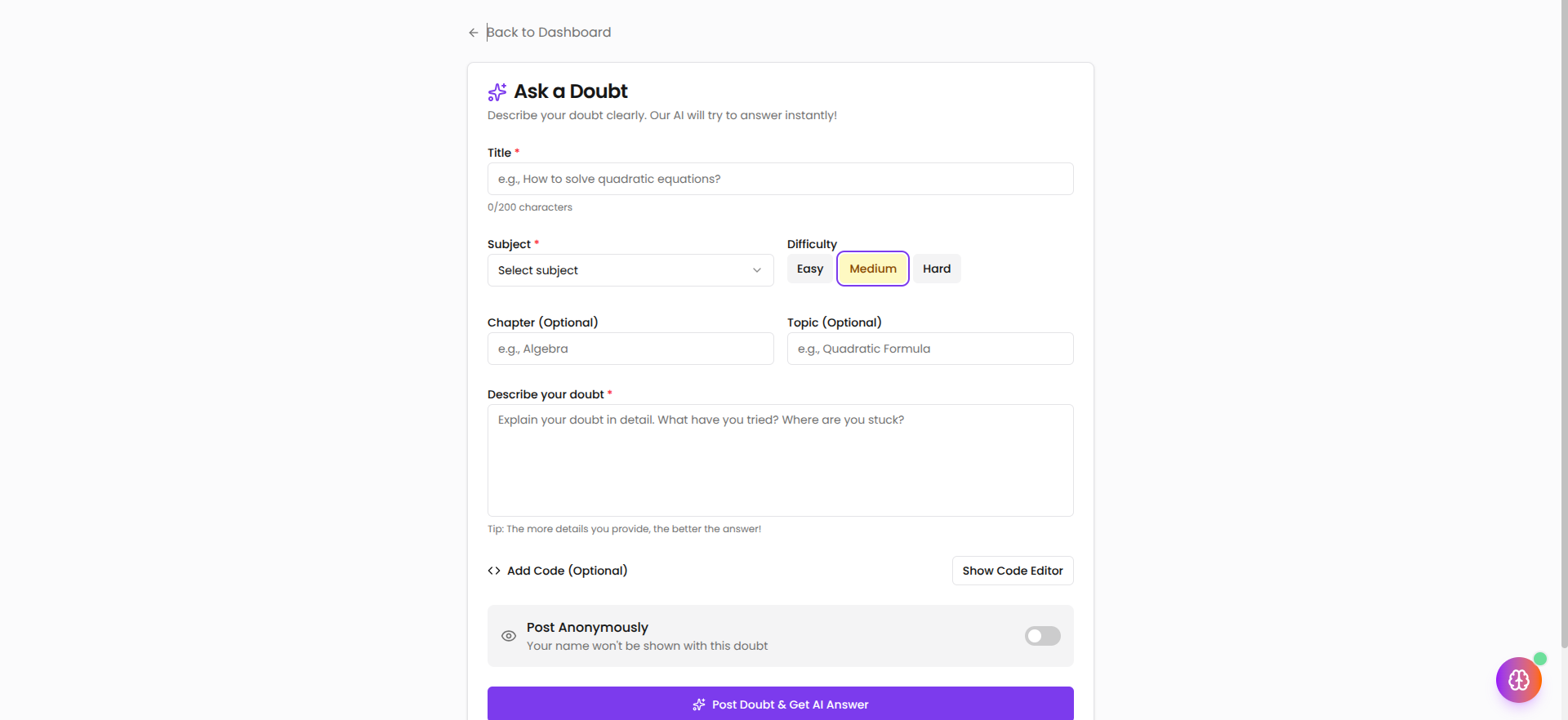Click the eye icon beside Post Anonymously
The width and height of the screenshot is (1568, 720).
click(x=509, y=636)
